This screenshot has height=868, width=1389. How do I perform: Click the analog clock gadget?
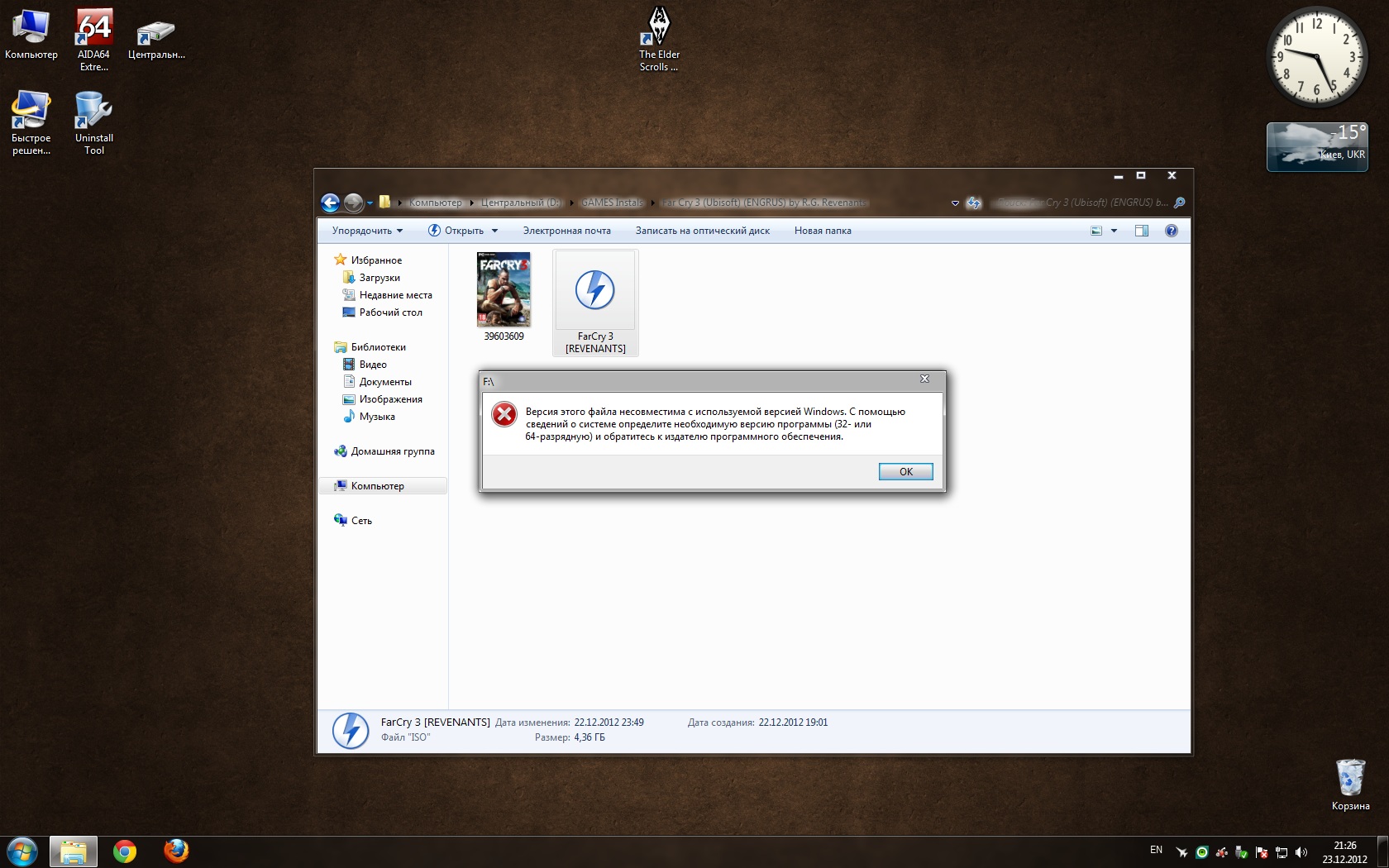1317,57
